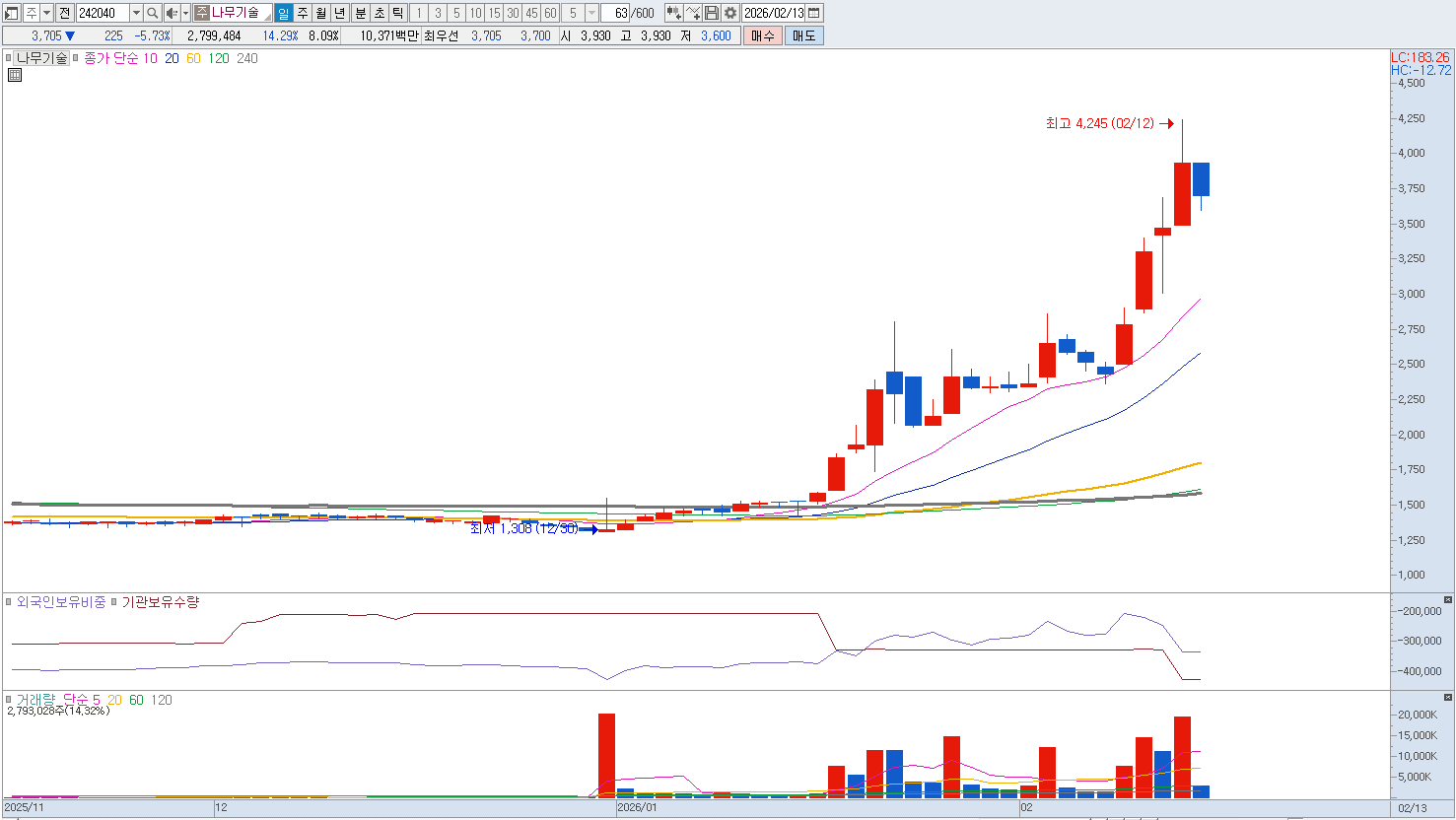1456x820 pixels.
Task: Open chart settings gear icon
Action: click(x=730, y=13)
